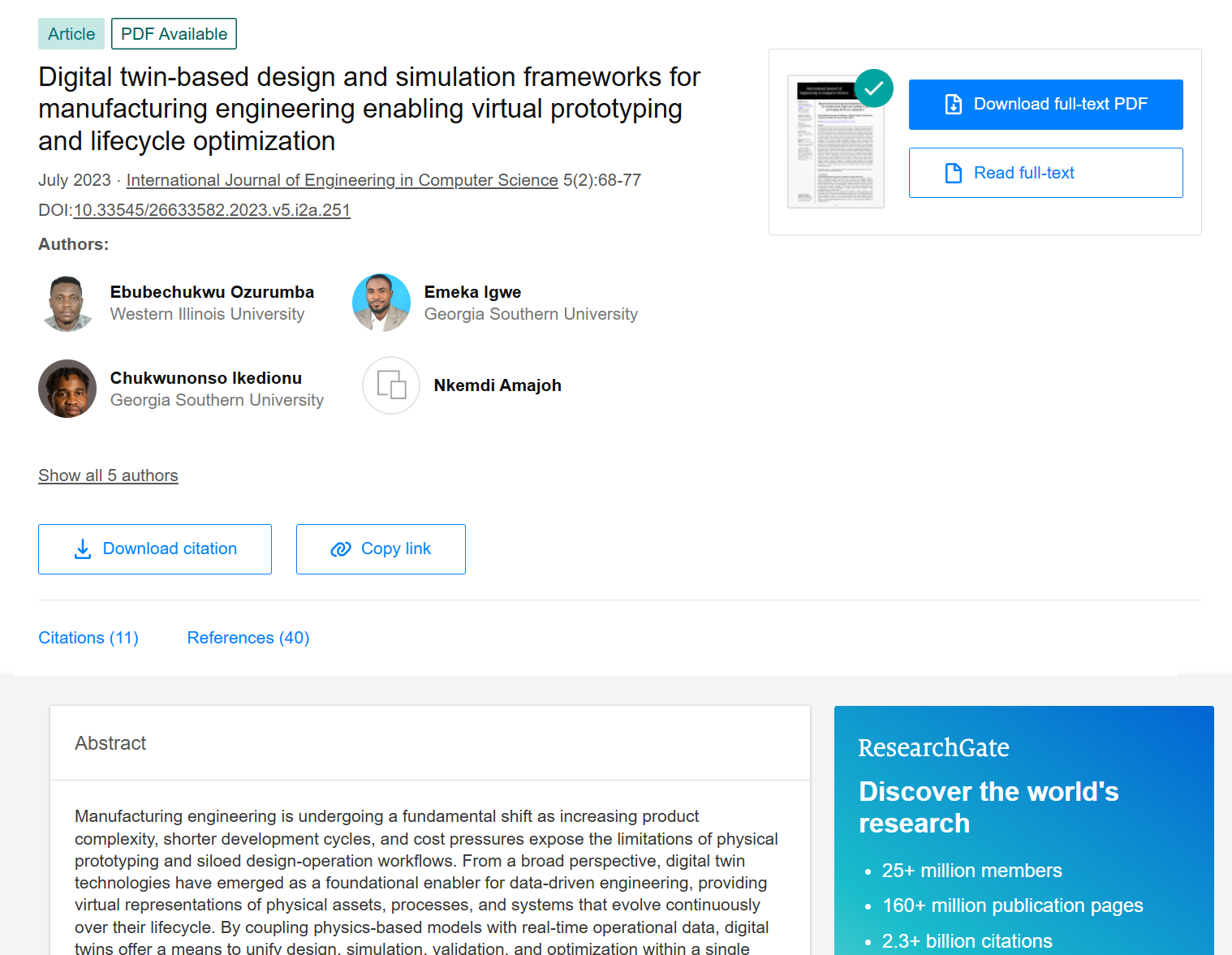The height and width of the screenshot is (955, 1232).
Task: Click the green verified checkmark on PDF preview
Action: click(874, 88)
